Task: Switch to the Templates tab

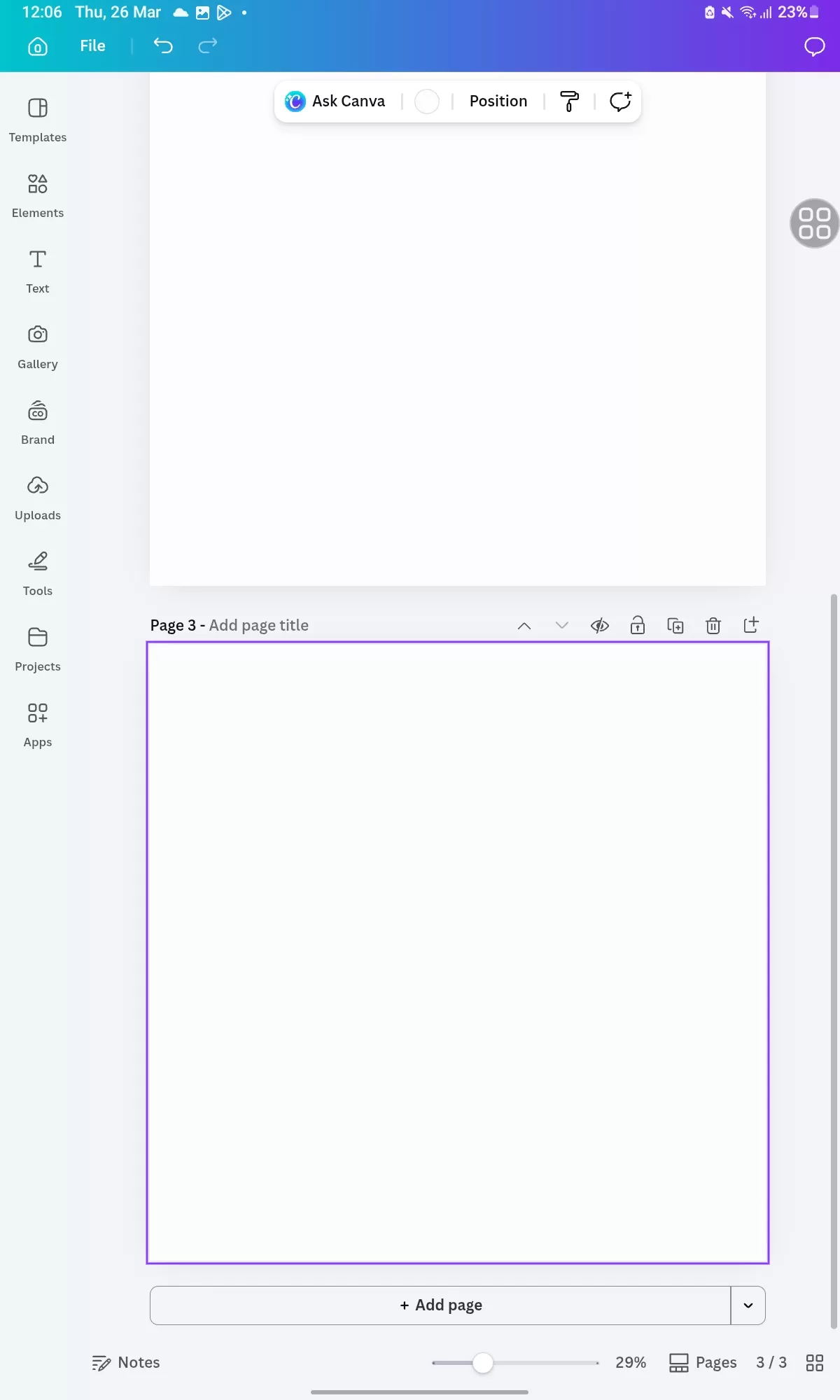Action: tap(38, 120)
